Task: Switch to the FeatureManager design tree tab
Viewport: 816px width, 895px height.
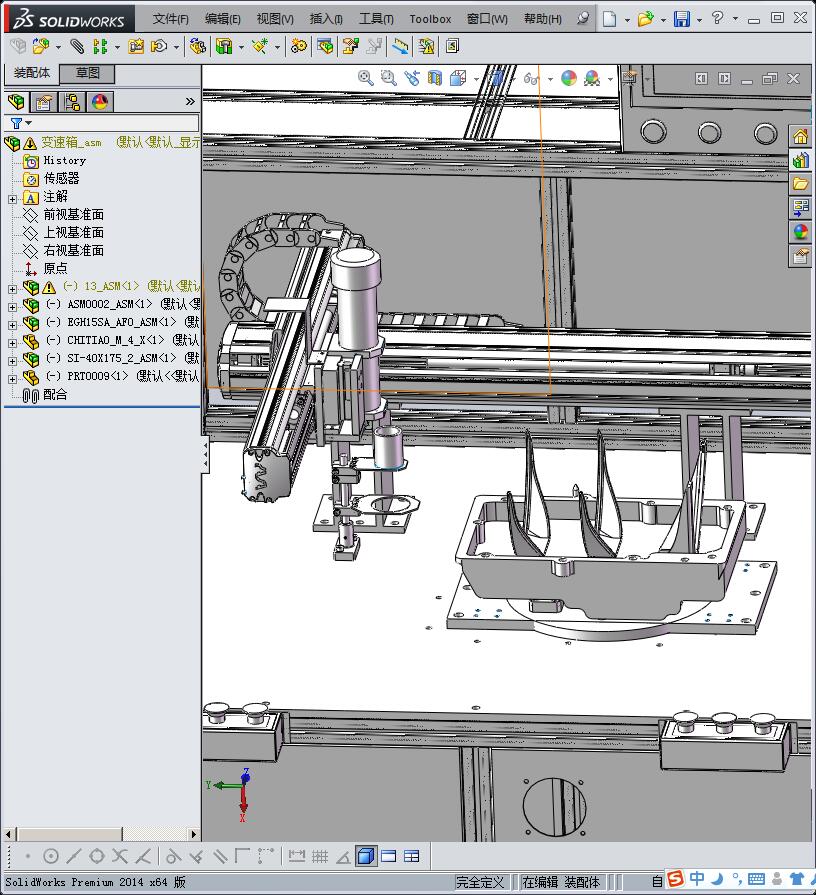Action: tap(17, 102)
